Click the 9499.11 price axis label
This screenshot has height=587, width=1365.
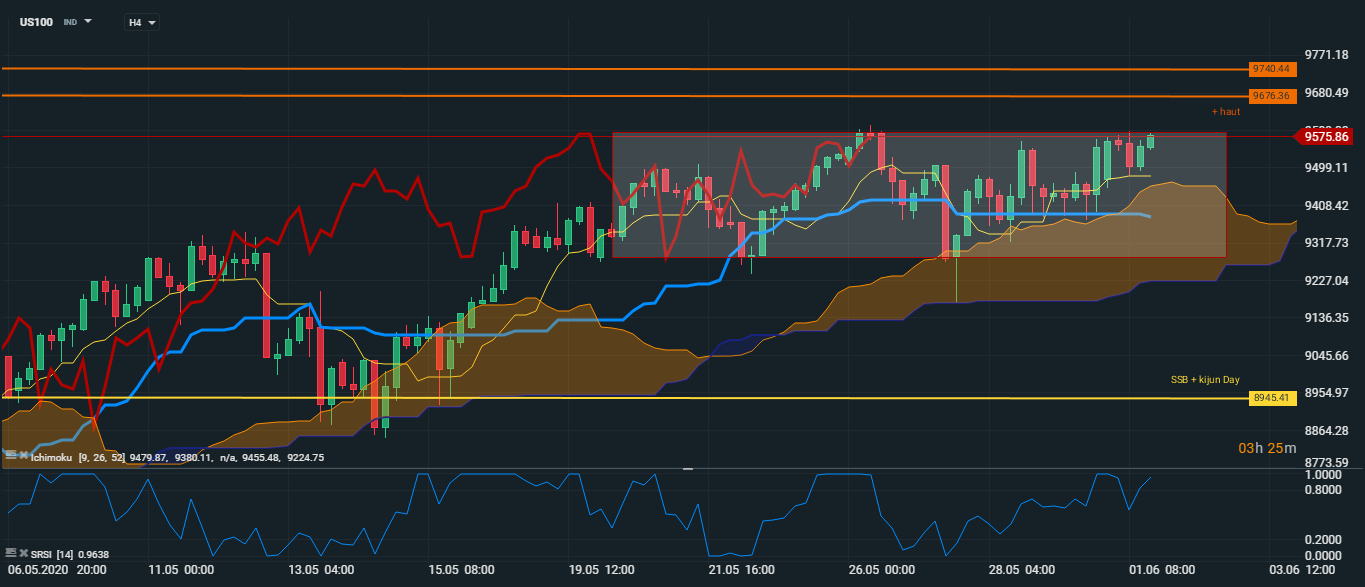pos(1327,168)
